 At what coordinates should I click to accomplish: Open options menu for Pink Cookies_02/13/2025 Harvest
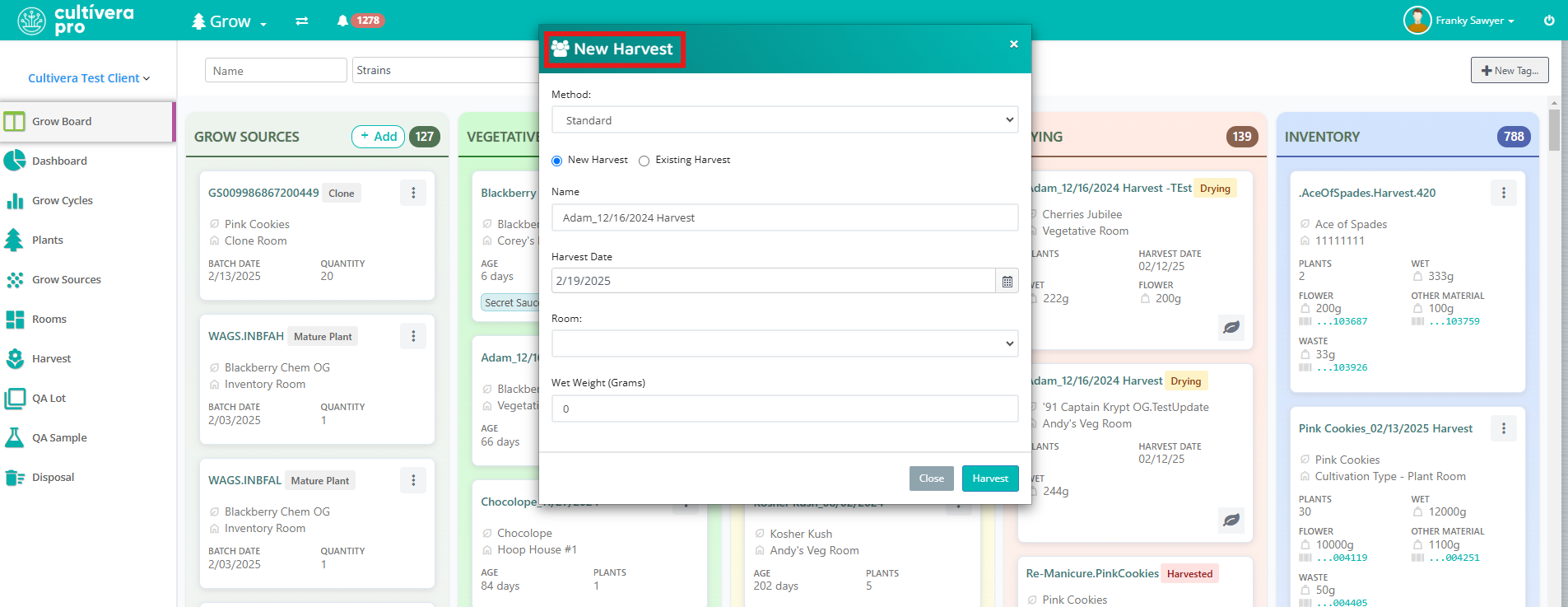[1504, 428]
